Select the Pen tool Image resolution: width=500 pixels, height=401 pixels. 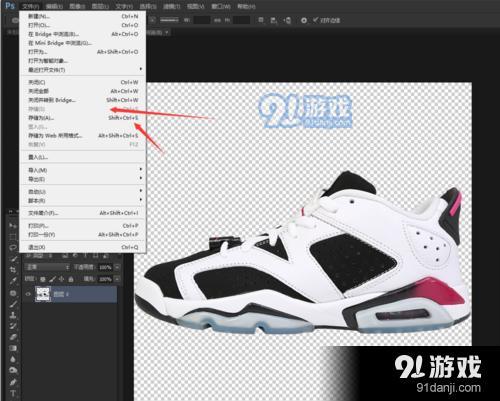(x=13, y=382)
